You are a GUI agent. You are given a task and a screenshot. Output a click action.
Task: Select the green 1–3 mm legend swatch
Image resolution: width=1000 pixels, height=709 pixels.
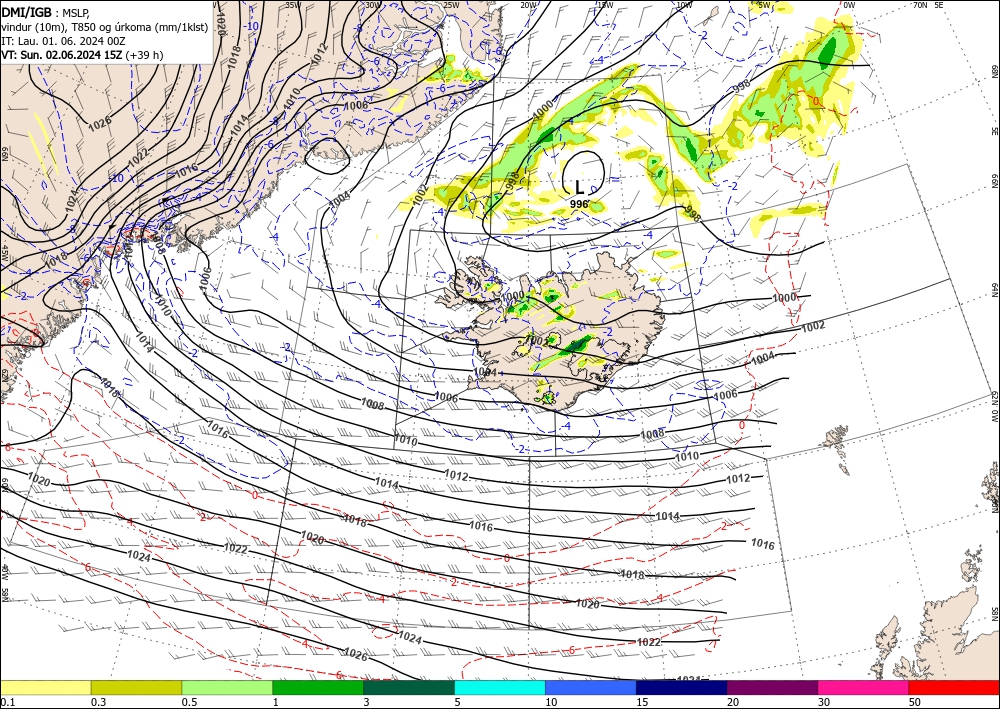pos(318,687)
